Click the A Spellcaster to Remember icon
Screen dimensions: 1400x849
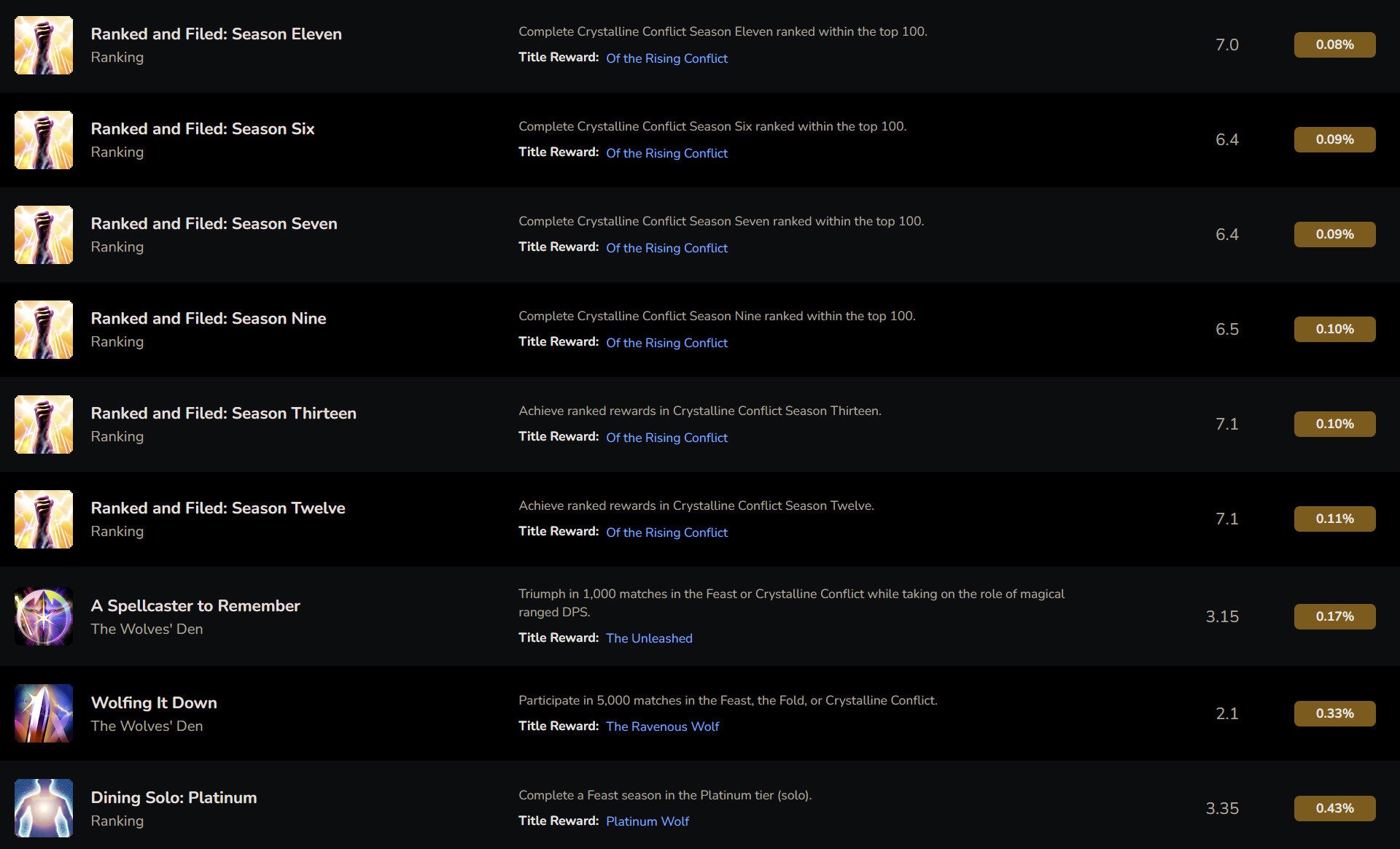pyautogui.click(x=44, y=616)
